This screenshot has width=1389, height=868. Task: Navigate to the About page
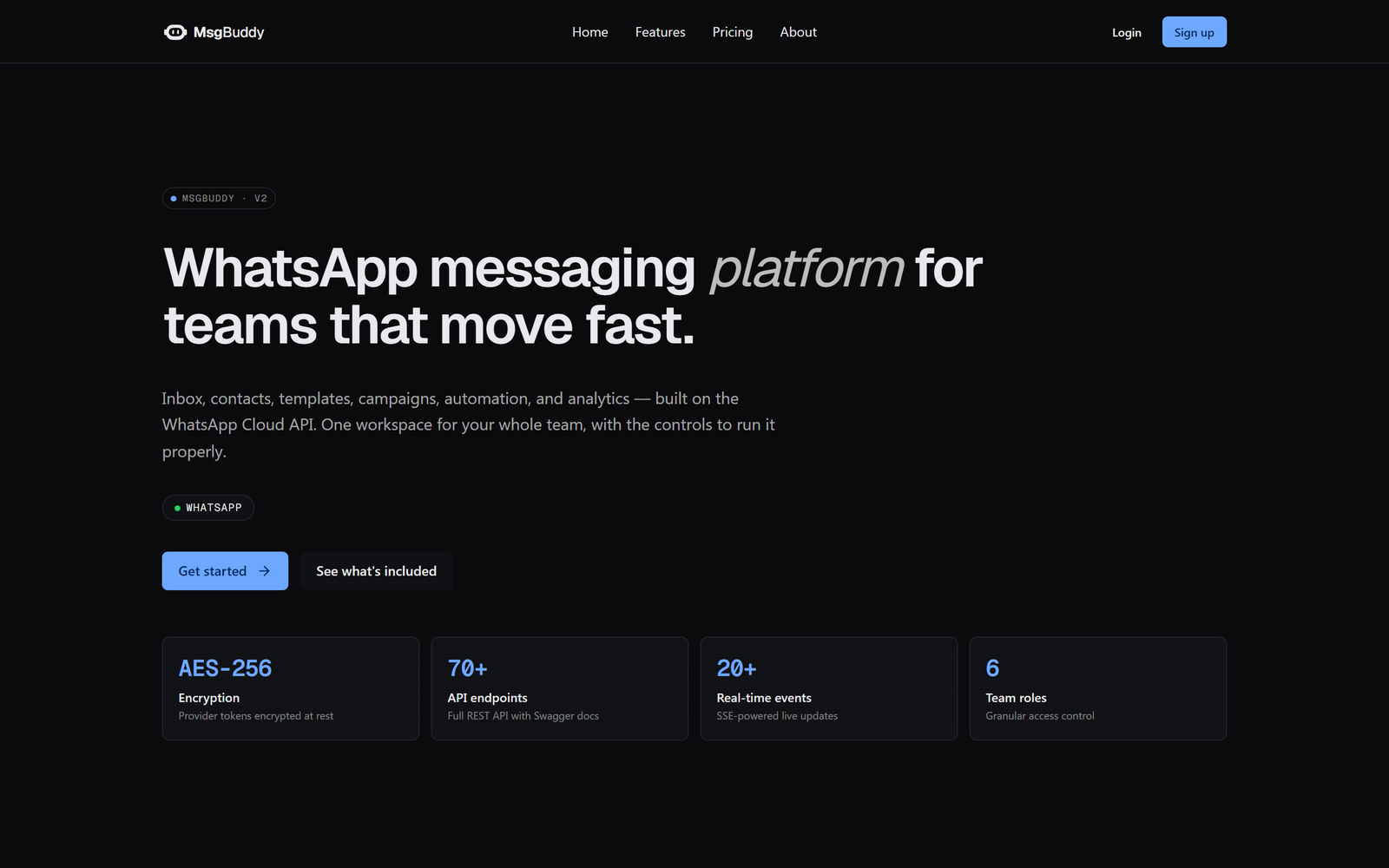pos(799,32)
